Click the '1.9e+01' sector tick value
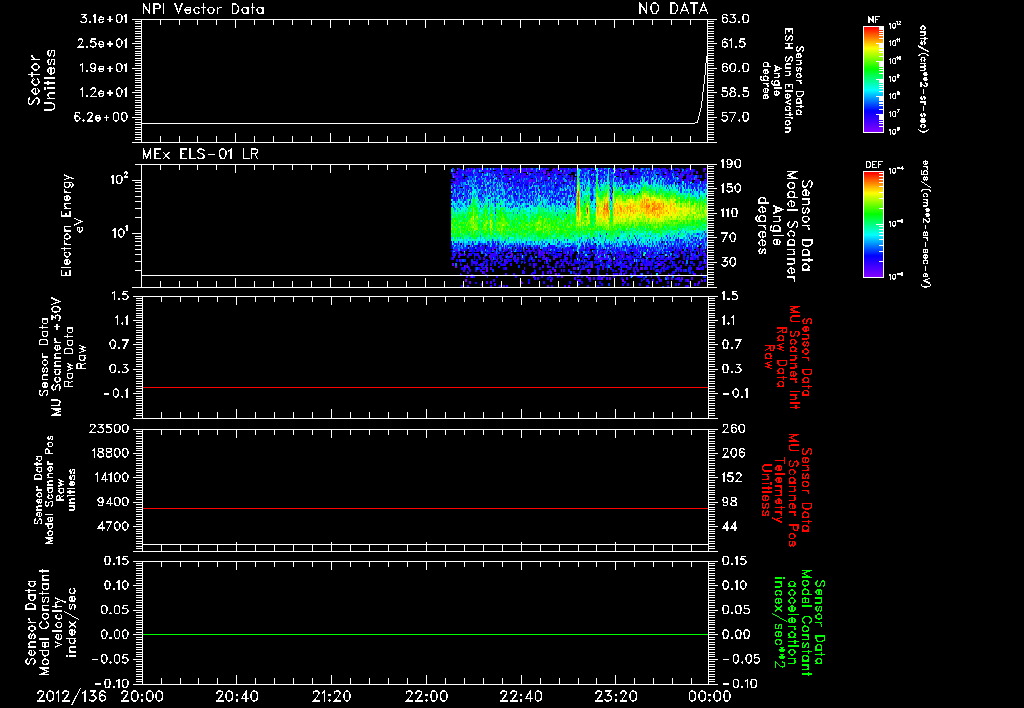This screenshot has width=1024, height=708. [x=103, y=68]
